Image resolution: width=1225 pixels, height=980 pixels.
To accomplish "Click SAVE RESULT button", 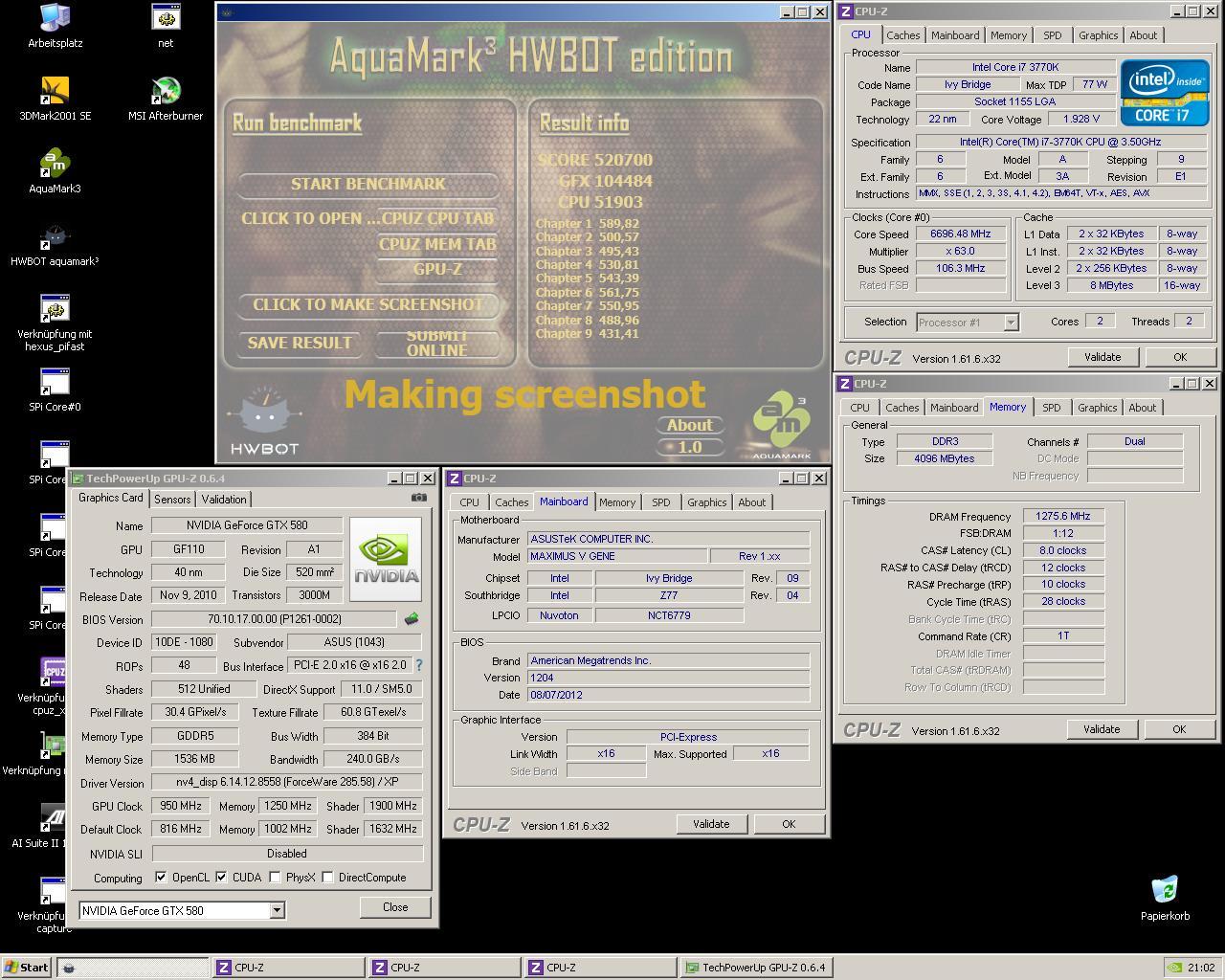I will (300, 343).
